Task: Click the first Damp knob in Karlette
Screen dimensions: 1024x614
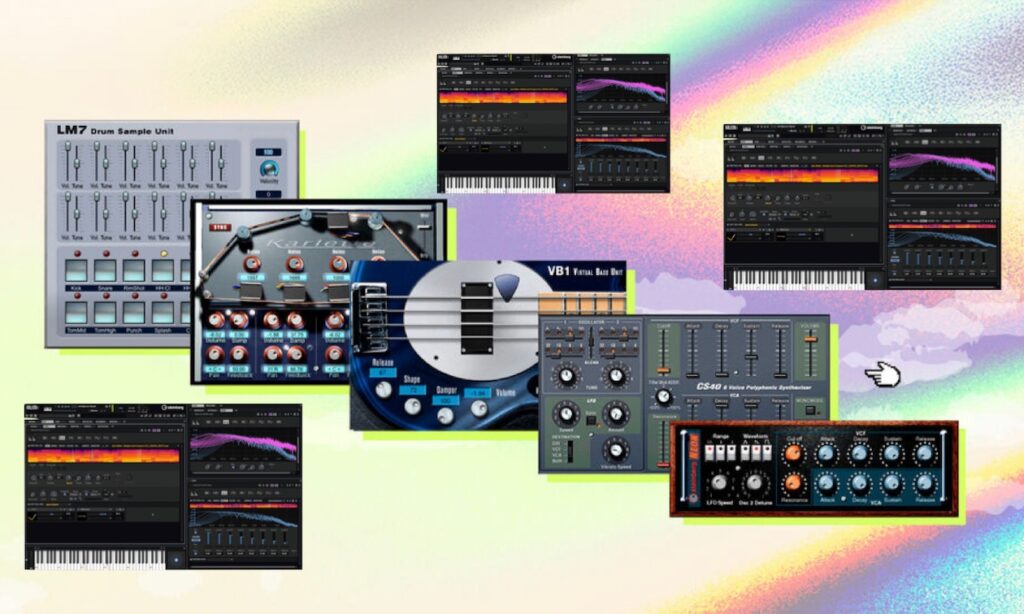Action: click(x=239, y=320)
